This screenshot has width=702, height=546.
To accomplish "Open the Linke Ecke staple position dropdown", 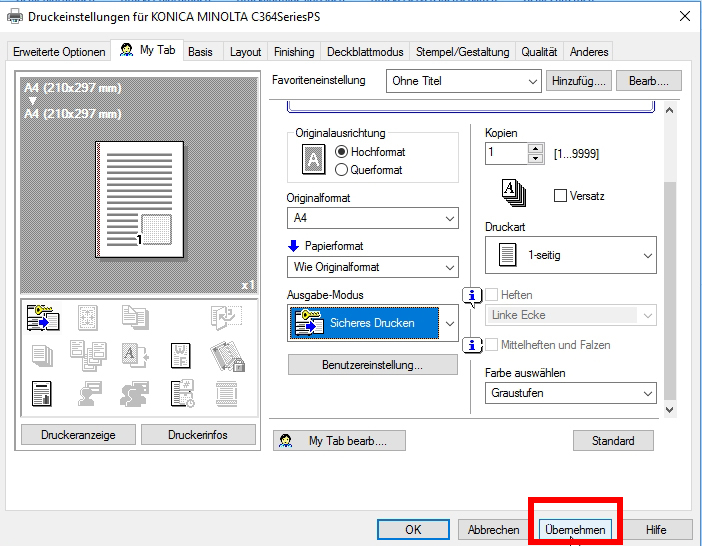I will (571, 315).
